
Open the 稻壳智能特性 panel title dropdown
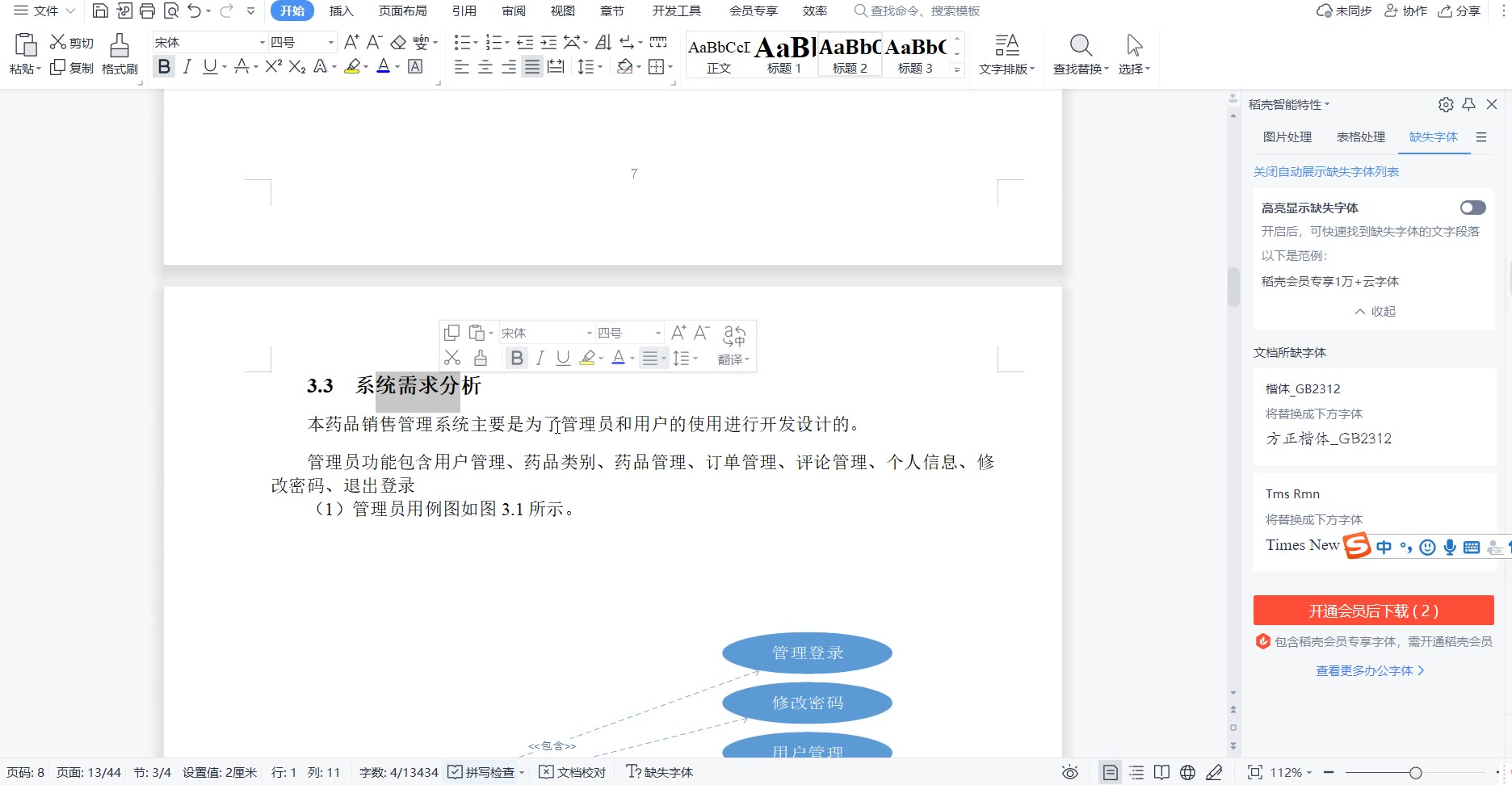click(x=1289, y=104)
